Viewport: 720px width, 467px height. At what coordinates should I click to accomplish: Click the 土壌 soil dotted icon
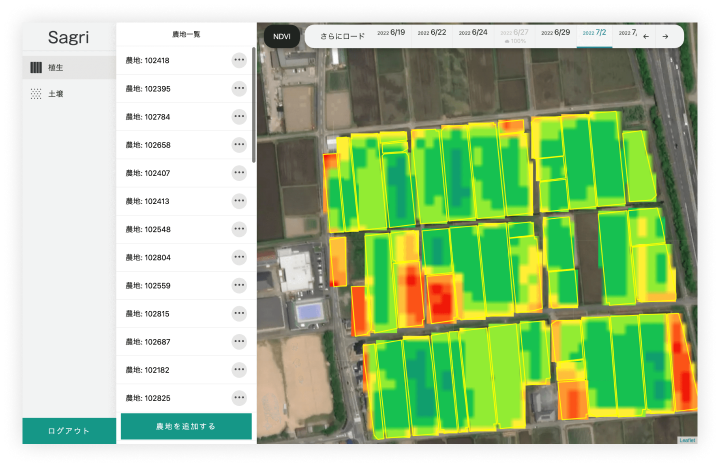36,94
